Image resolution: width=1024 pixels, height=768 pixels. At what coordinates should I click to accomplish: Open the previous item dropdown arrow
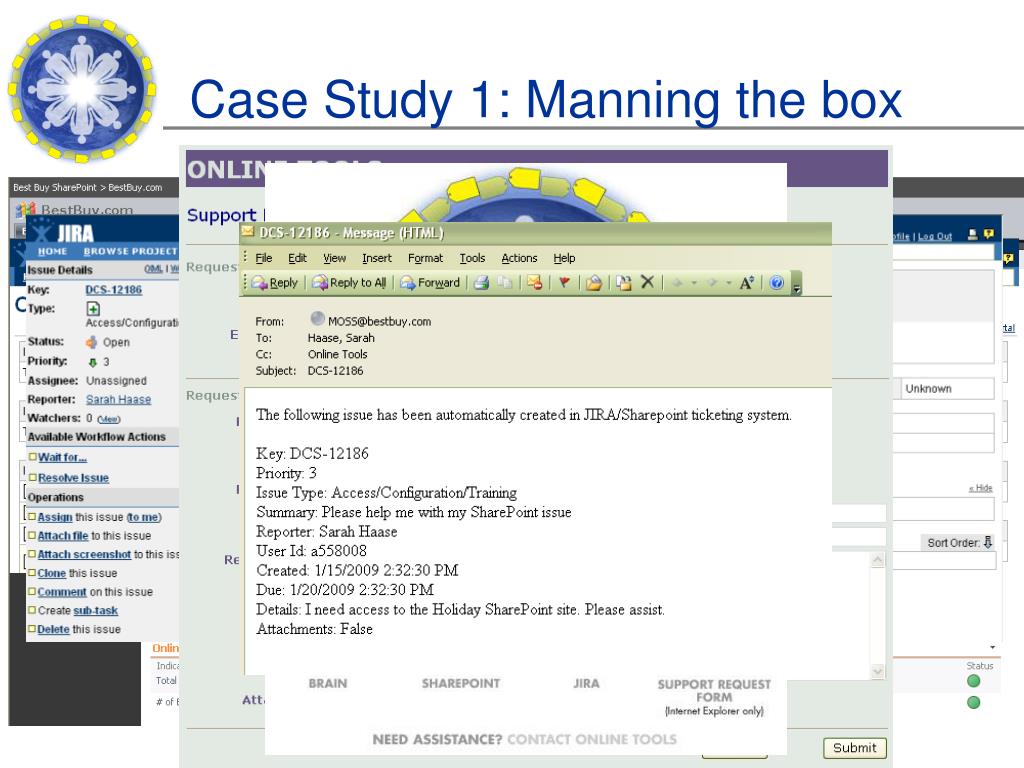(x=694, y=283)
